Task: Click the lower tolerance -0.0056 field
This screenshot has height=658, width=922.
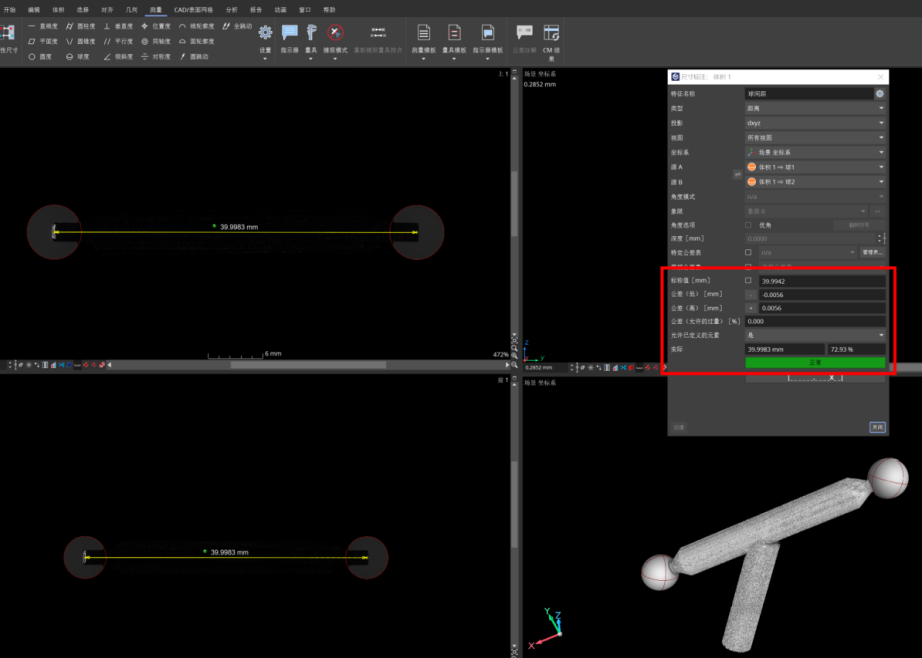Action: [x=822, y=295]
